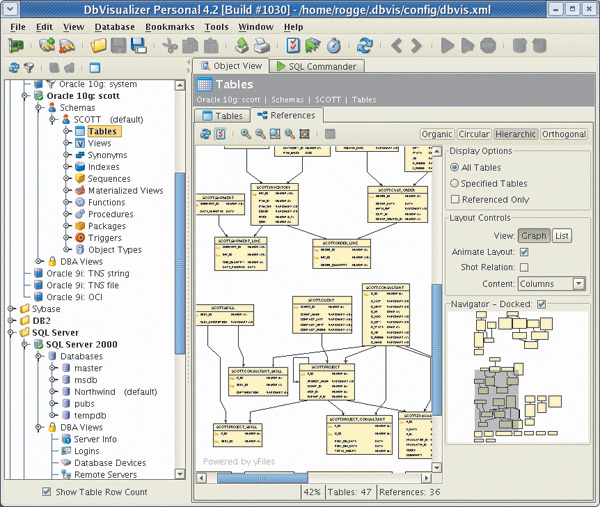
Task: Click the graph vertical scrollbar thumb
Action: pyautogui.click(x=437, y=349)
